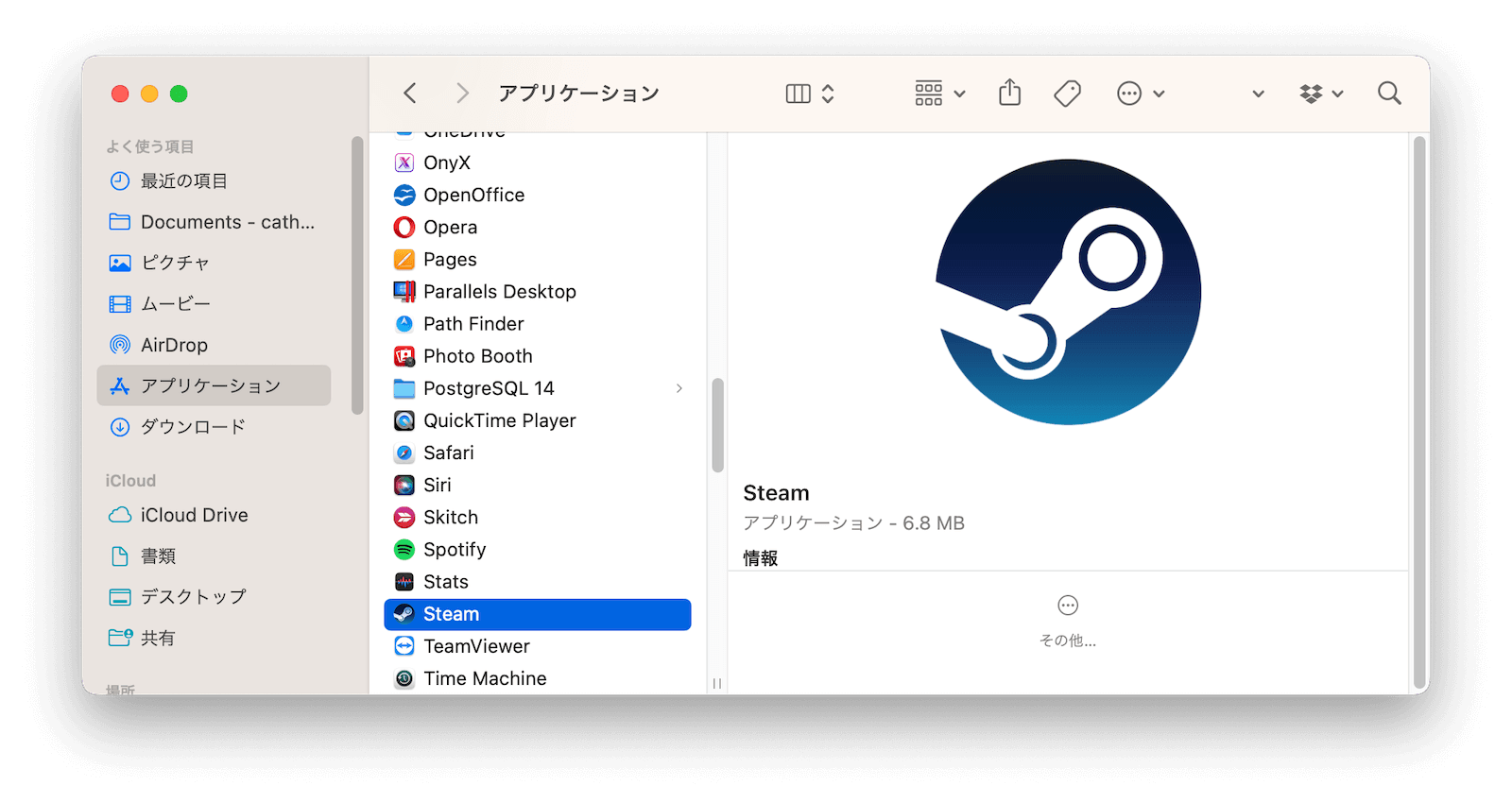This screenshot has width=1512, height=803.
Task: Open iCloud Drive in the sidebar
Action: (x=214, y=515)
